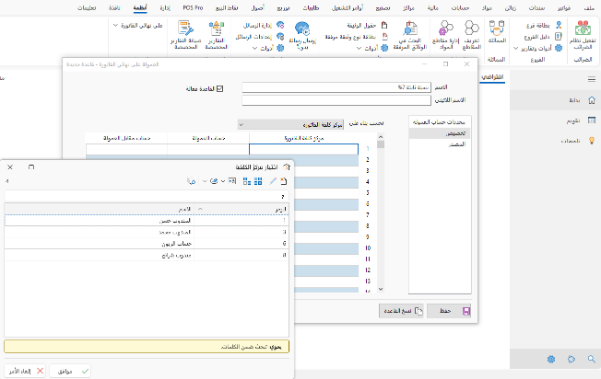Select cost center row number 3
Image resolution: width=601 pixels, height=379 pixels.
(x=146, y=232)
